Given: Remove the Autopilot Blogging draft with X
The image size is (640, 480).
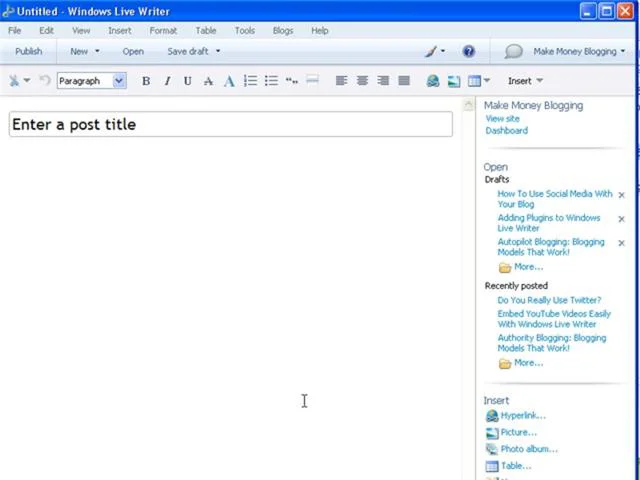Looking at the screenshot, I should tap(621, 243).
